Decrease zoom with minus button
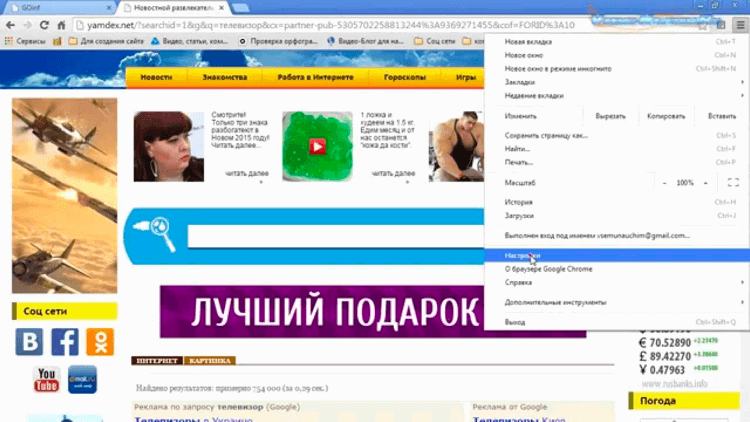The image size is (750, 422). 664,183
